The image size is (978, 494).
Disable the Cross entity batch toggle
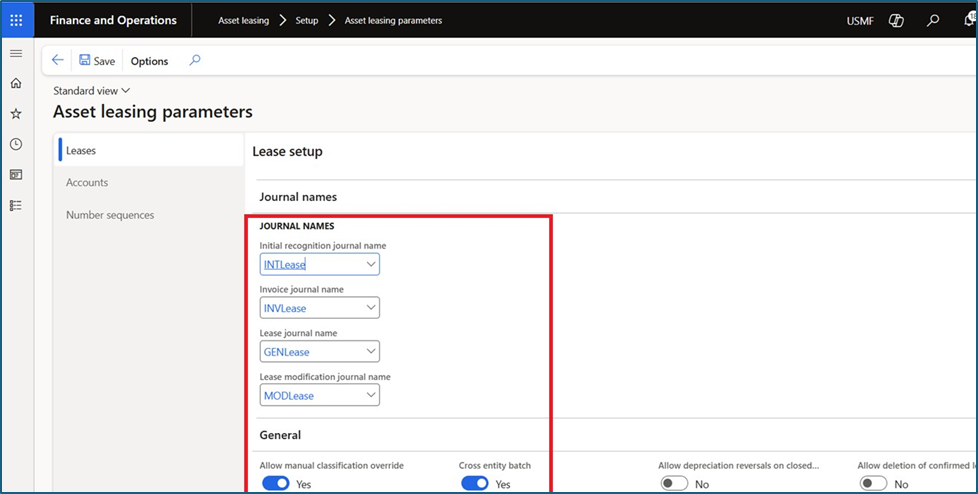coord(474,484)
